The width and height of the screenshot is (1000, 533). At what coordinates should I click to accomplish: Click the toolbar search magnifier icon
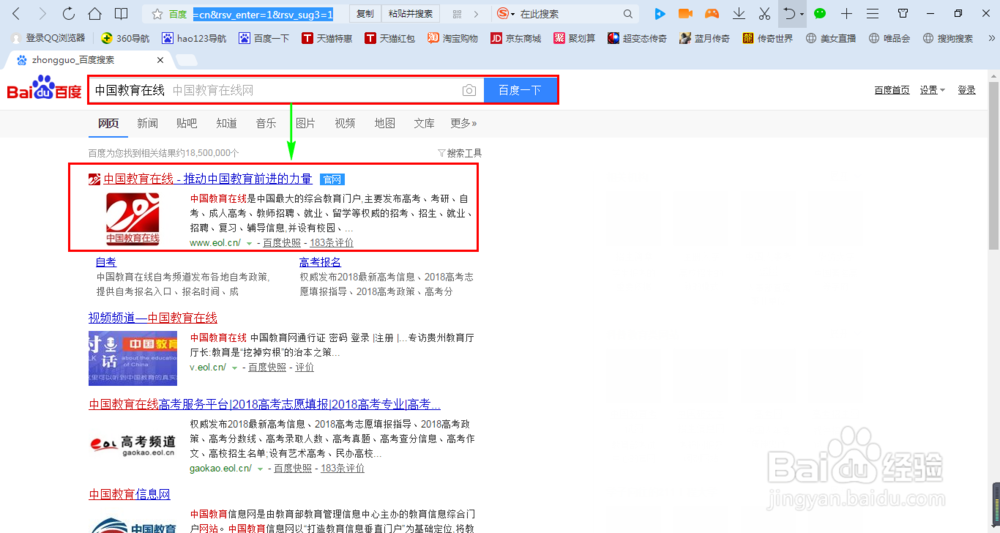[x=628, y=14]
